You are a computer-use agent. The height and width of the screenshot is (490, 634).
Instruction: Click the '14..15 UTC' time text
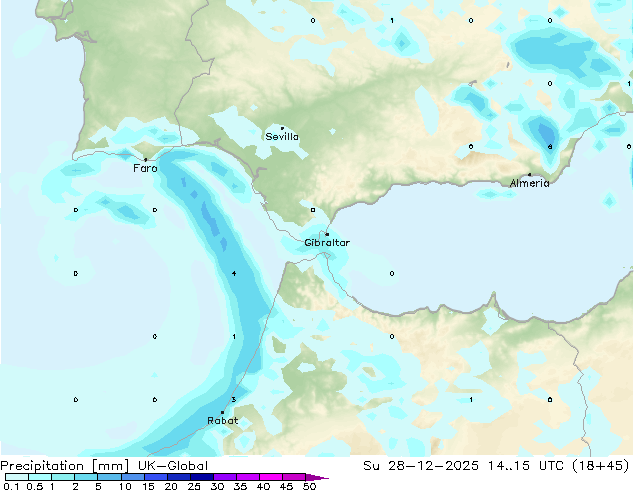coord(525,466)
